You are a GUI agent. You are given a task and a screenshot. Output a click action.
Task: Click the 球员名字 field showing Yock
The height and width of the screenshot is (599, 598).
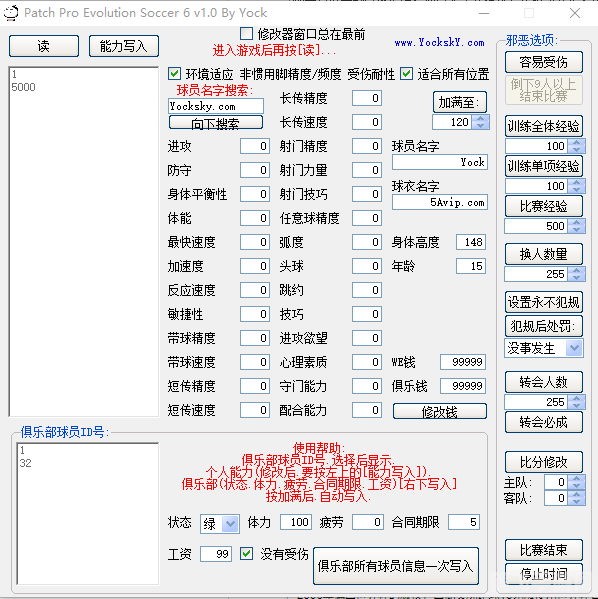point(440,162)
